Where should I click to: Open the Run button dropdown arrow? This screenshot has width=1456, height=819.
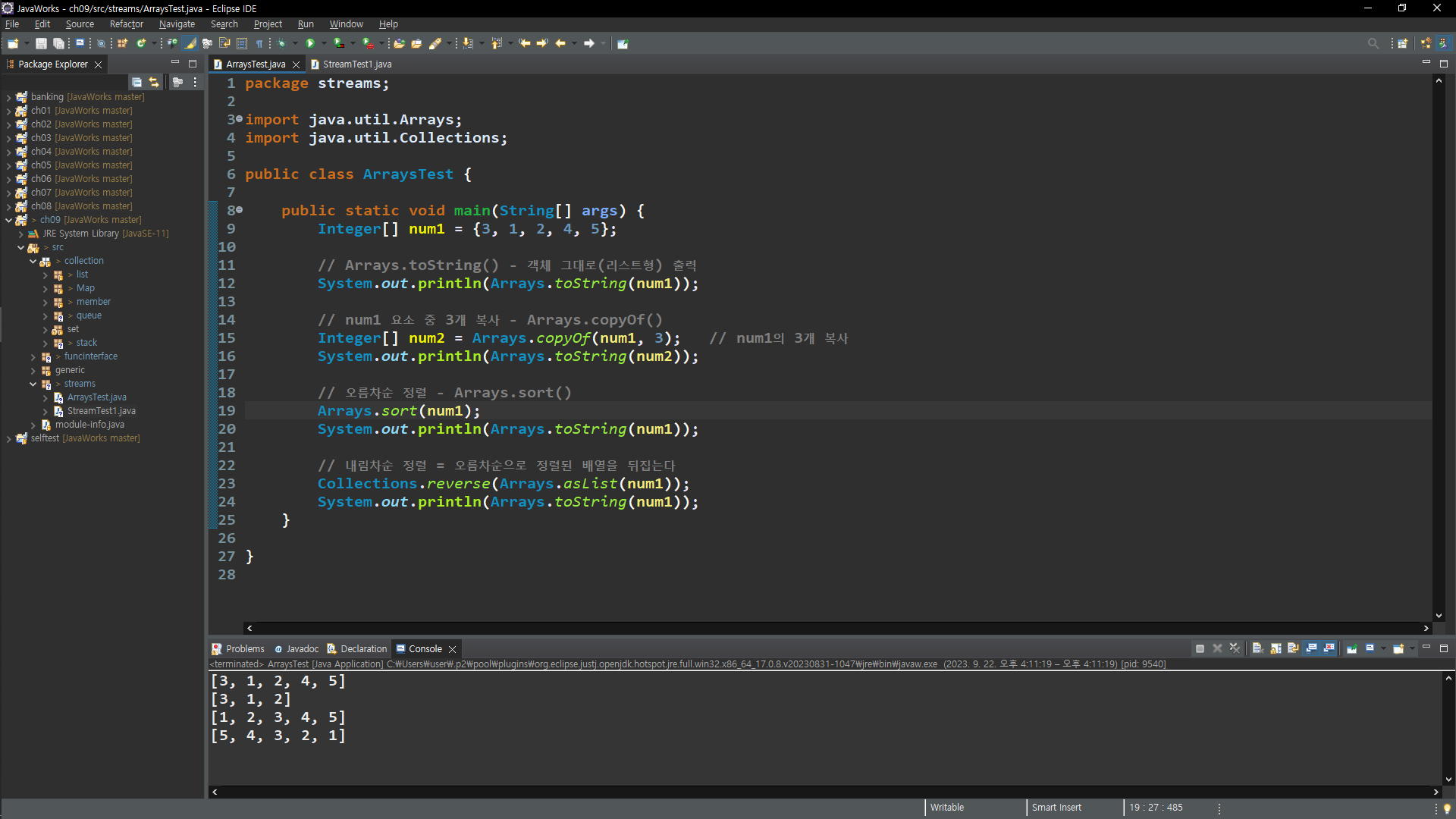click(324, 43)
